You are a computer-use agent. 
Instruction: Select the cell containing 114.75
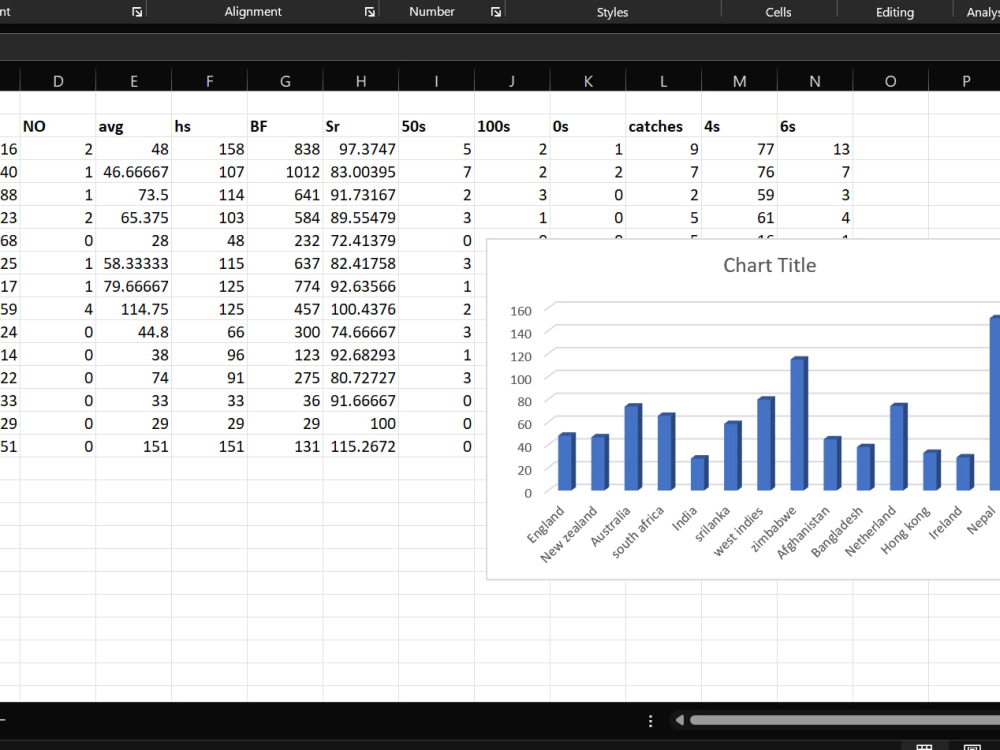[133, 309]
